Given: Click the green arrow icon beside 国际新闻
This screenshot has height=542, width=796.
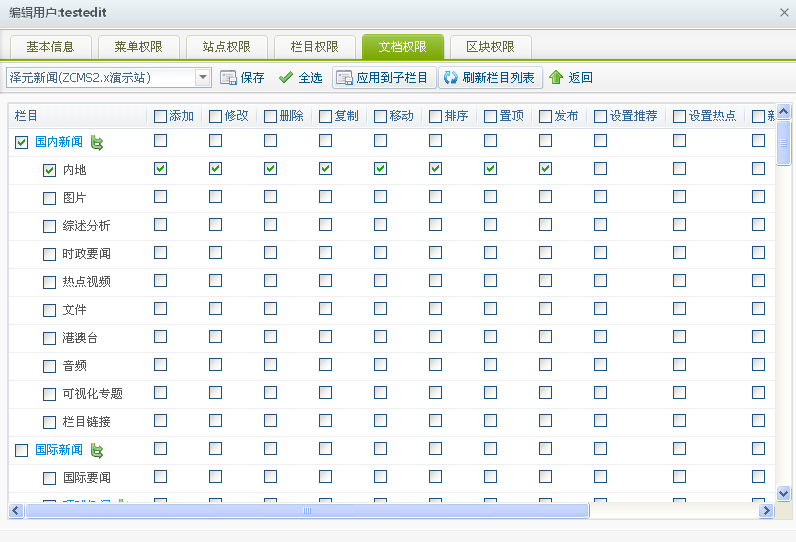Looking at the screenshot, I should tap(98, 450).
